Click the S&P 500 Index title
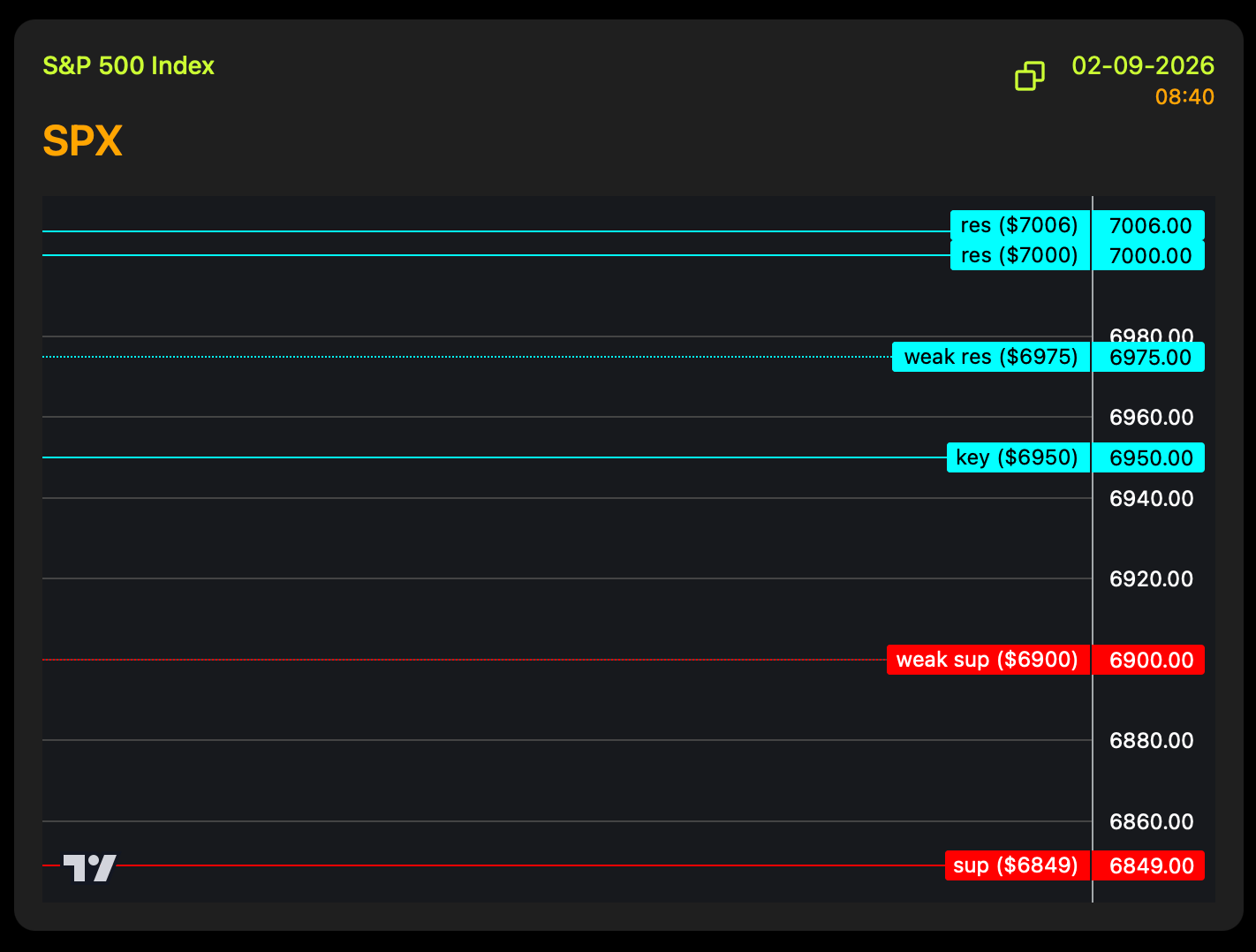The image size is (1256, 952). (129, 66)
